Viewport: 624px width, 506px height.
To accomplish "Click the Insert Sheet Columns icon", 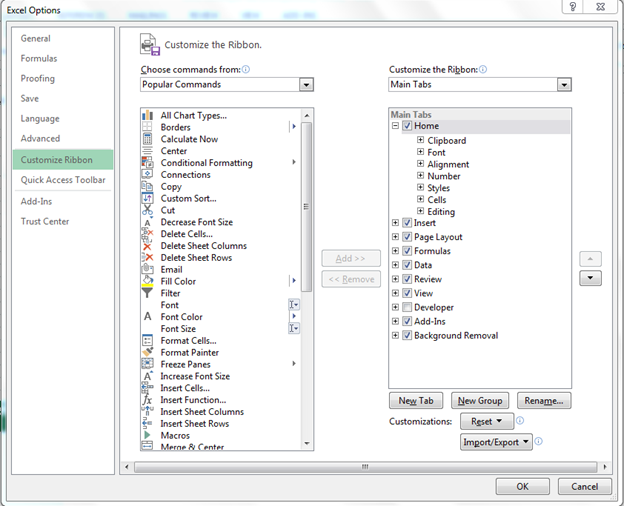I will (147, 411).
